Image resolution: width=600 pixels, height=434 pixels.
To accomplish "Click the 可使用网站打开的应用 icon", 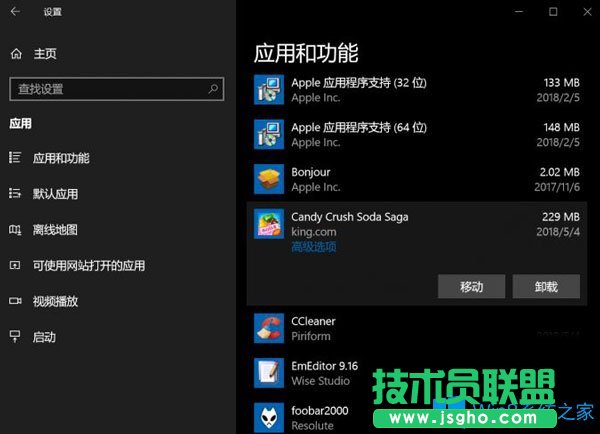I will (15, 265).
